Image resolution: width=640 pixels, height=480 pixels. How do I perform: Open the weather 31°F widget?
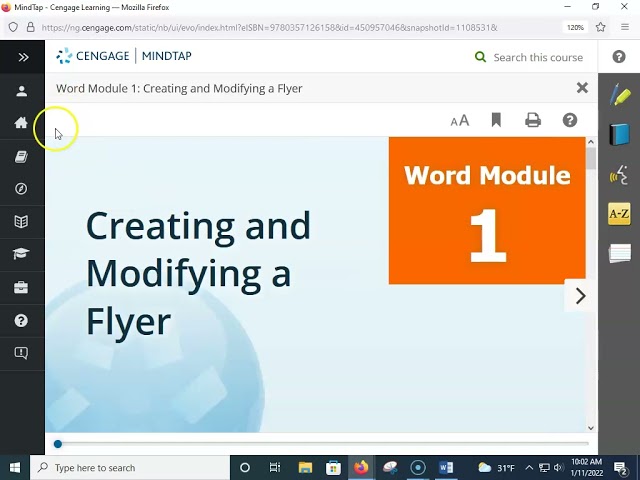point(496,468)
